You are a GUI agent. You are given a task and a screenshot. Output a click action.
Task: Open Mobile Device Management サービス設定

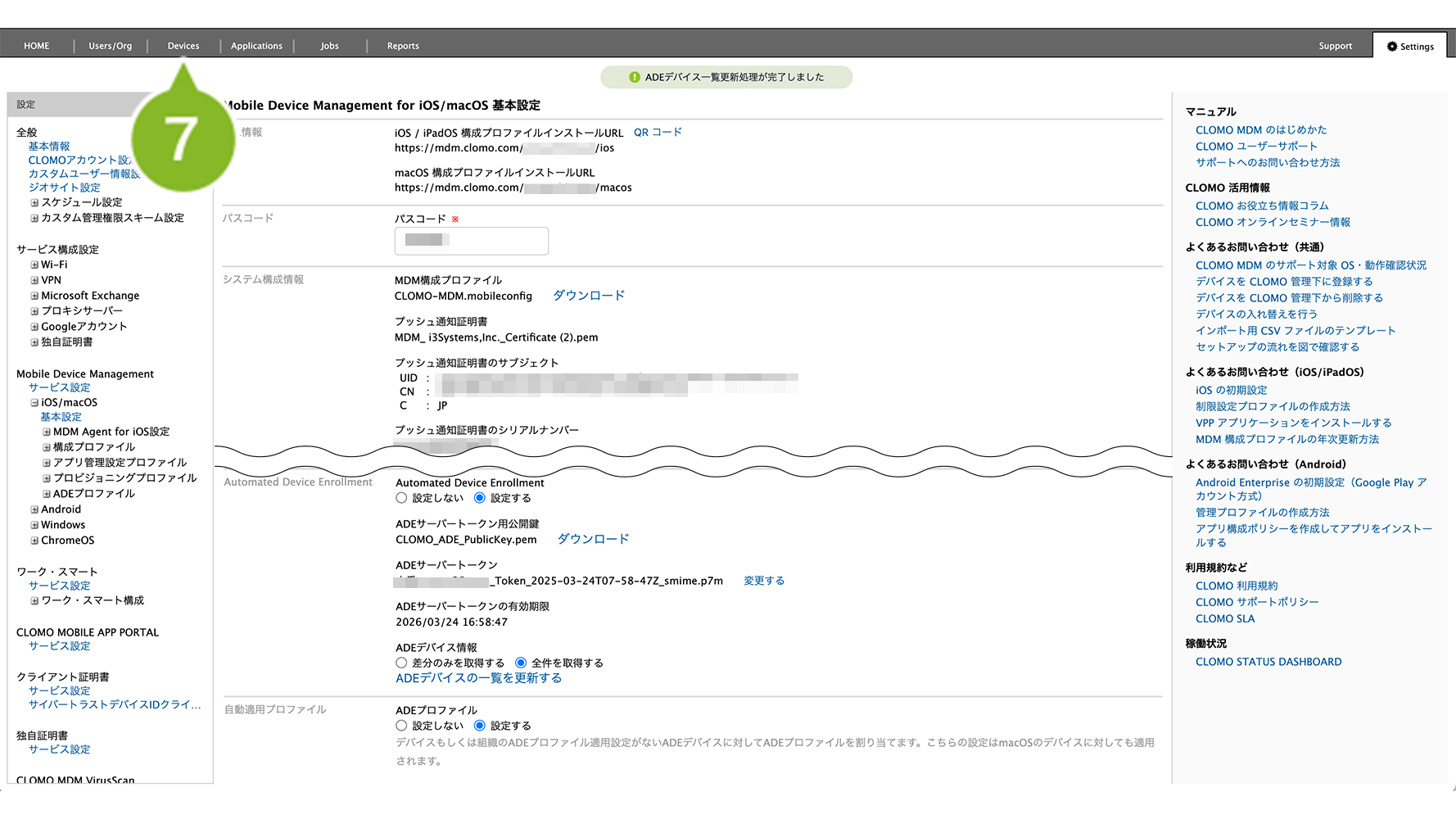(60, 387)
